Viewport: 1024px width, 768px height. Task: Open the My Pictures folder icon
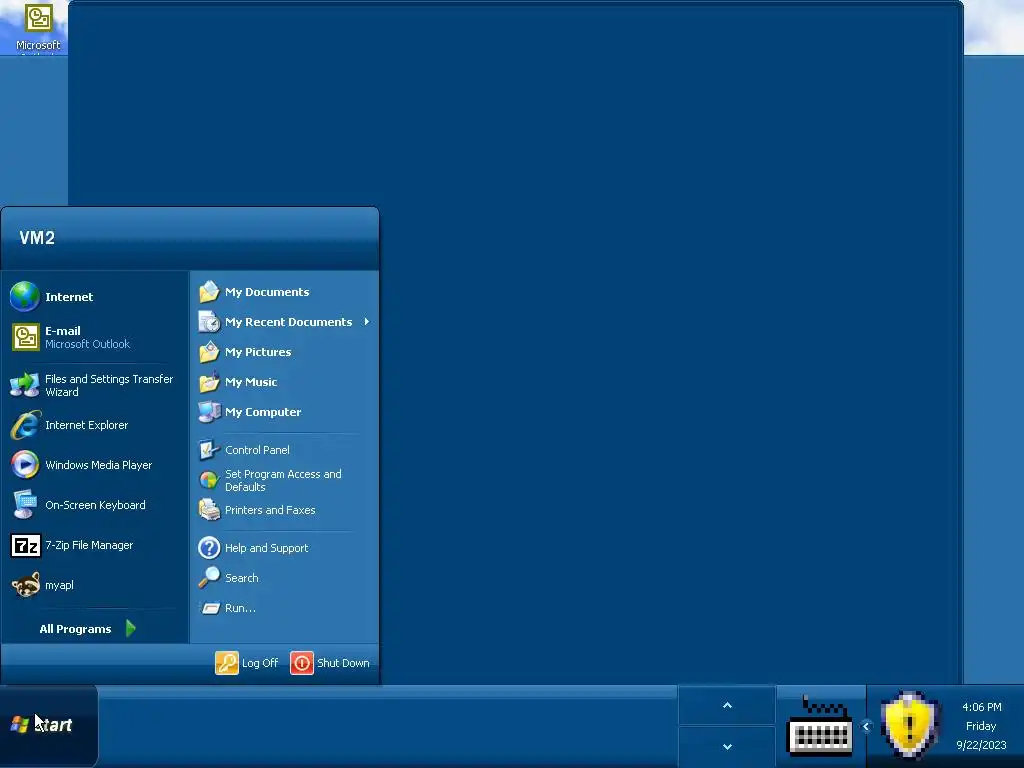coord(209,352)
